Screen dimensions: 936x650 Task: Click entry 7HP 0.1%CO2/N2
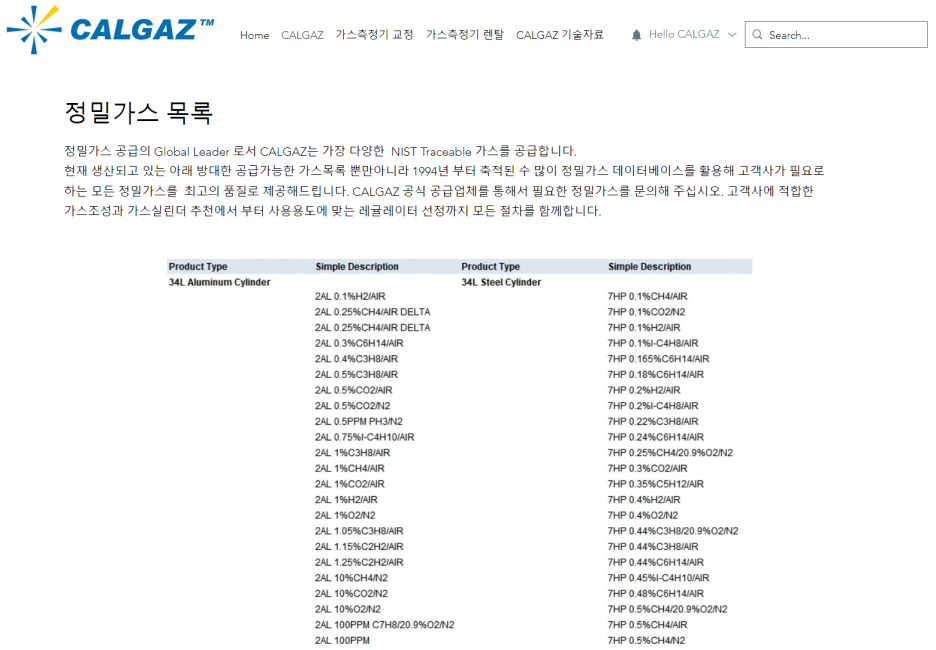click(646, 312)
